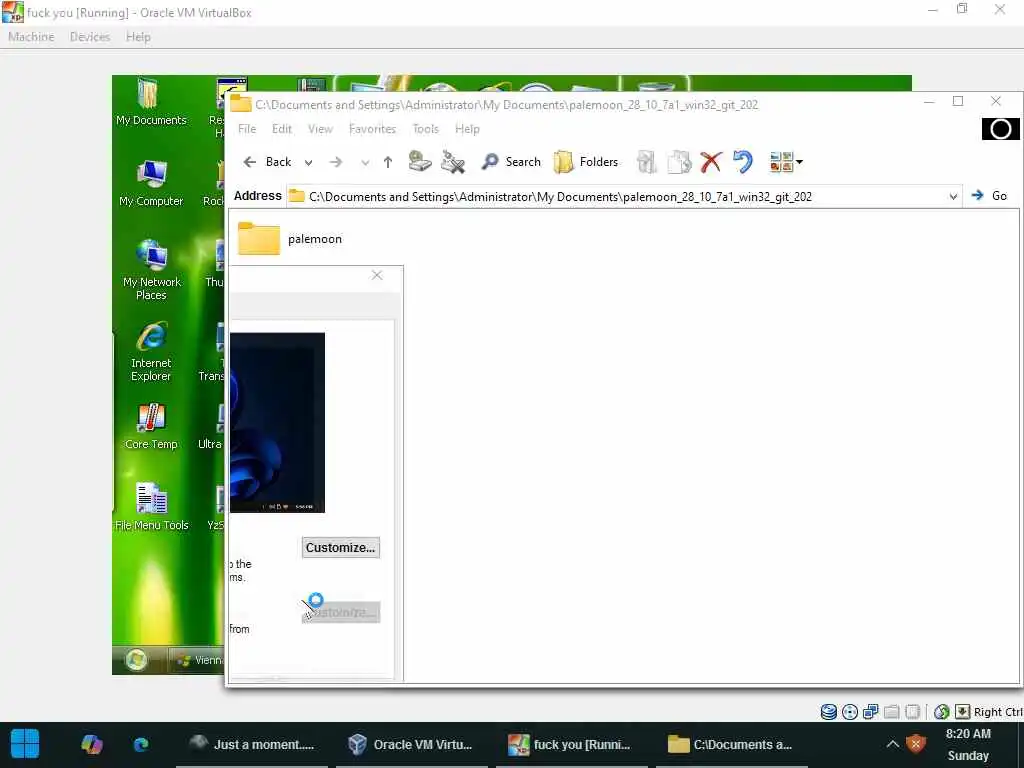Image resolution: width=1024 pixels, height=768 pixels.
Task: Open the File menu in Explorer
Action: 247,129
